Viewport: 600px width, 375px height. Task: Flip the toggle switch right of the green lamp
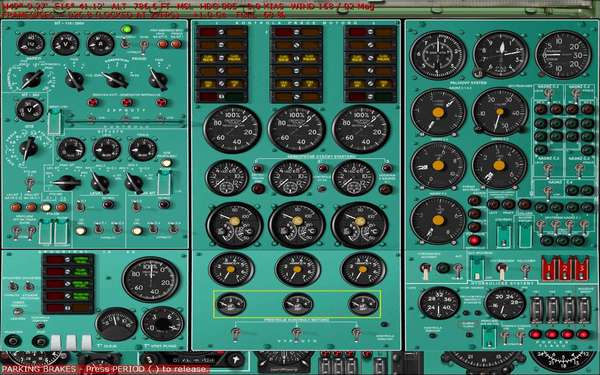tap(144, 46)
